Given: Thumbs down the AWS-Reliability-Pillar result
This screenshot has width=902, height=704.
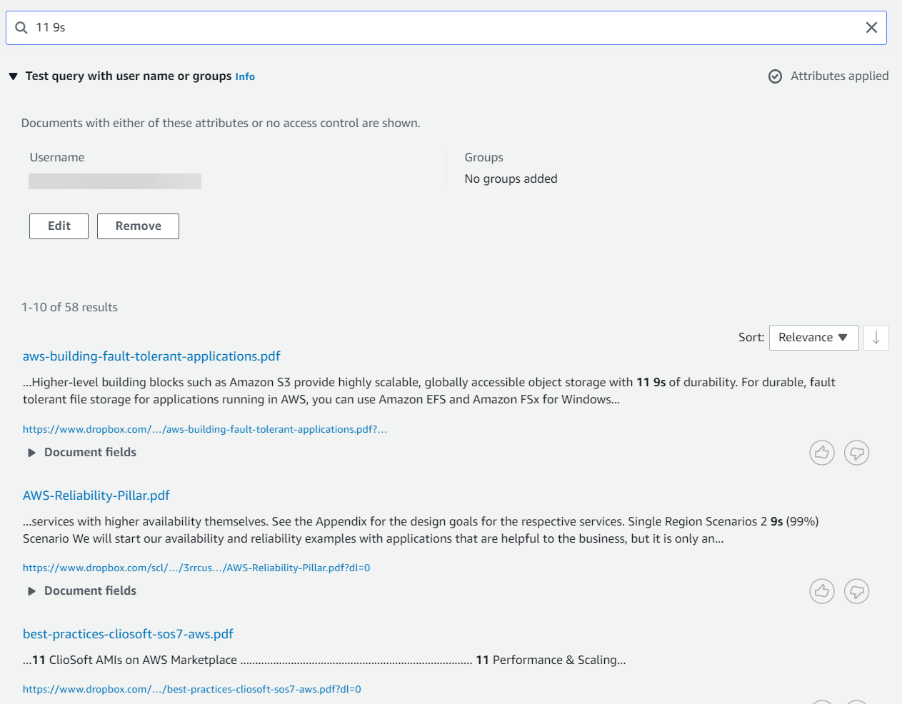Looking at the screenshot, I should pos(856,591).
